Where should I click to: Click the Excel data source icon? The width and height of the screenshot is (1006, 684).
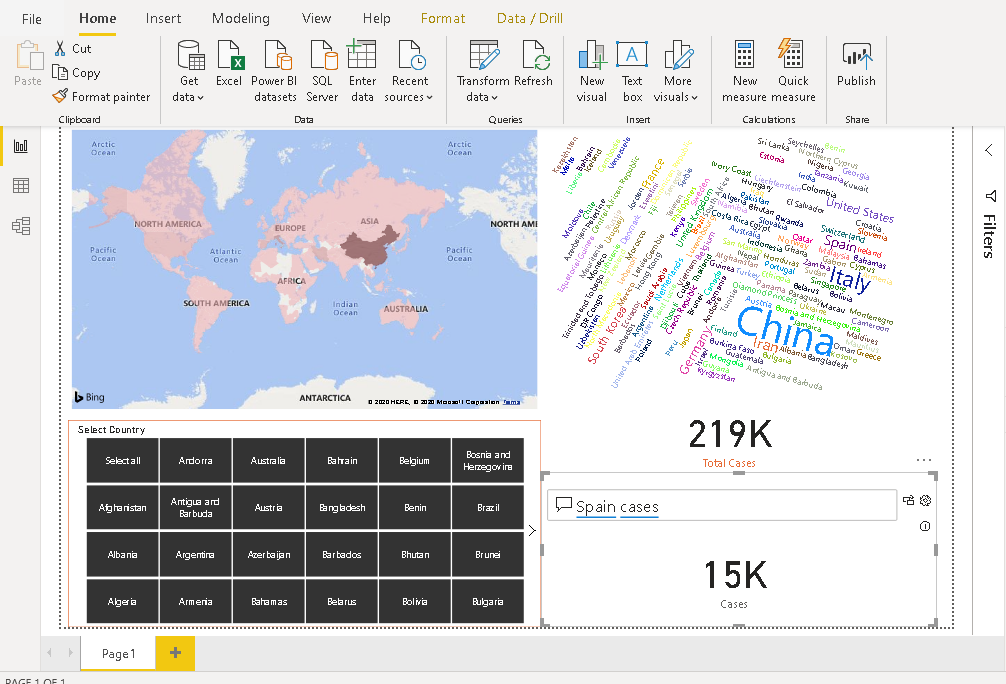[x=229, y=56]
